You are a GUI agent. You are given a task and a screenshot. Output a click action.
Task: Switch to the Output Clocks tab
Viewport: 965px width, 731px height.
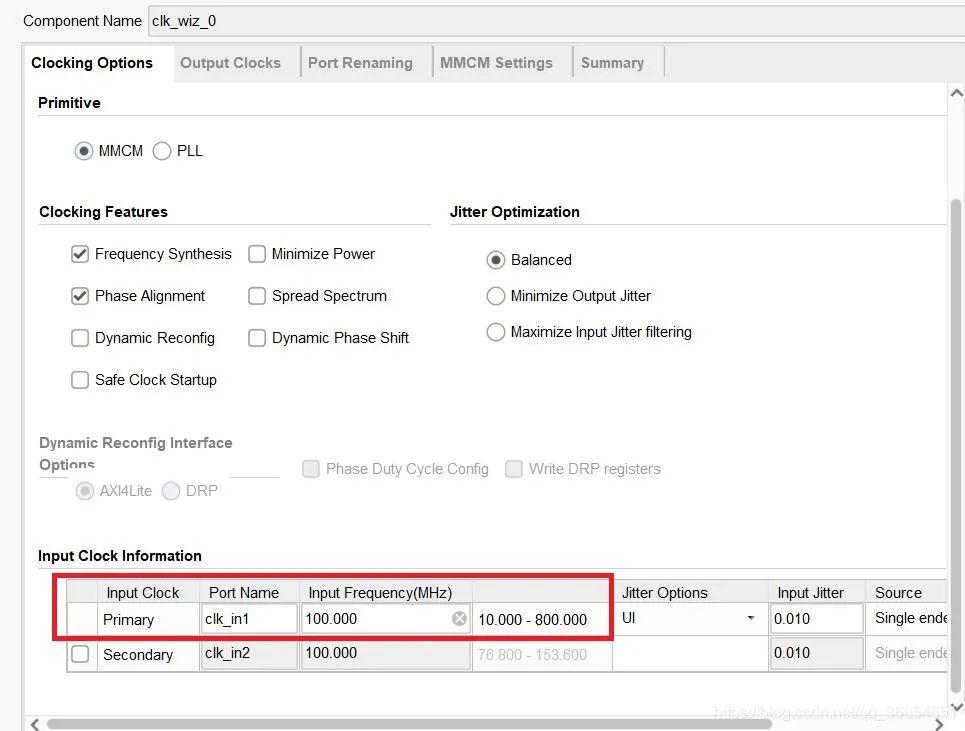pos(230,62)
